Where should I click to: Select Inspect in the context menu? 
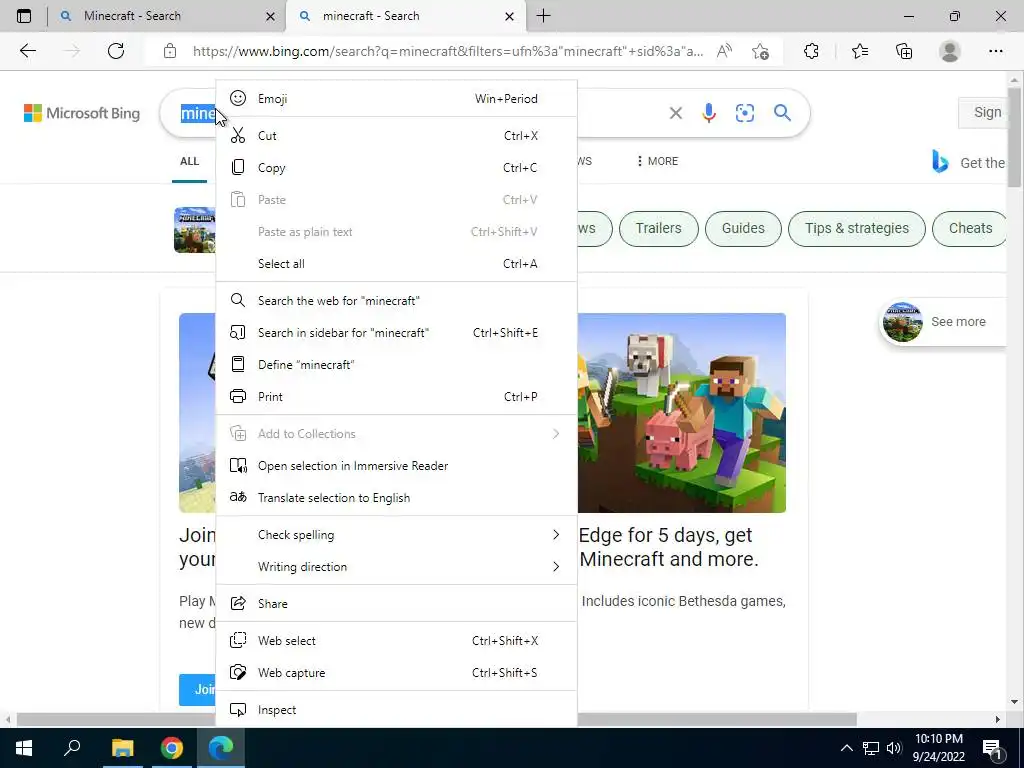[396, 710]
